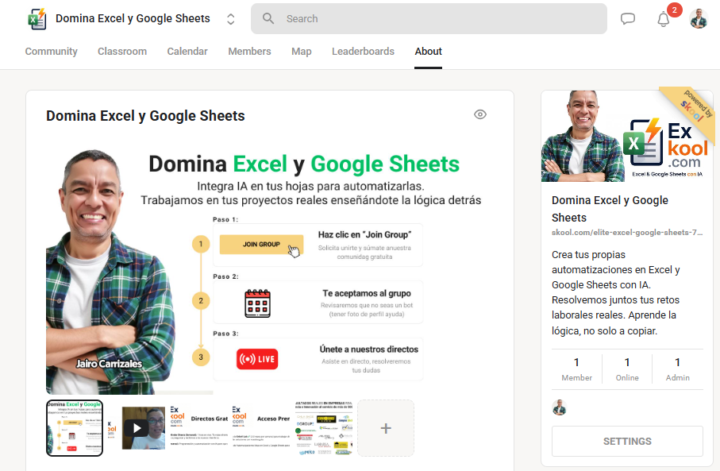
Task: Select the Acceso Prer thumbnail
Action: [x=261, y=428]
